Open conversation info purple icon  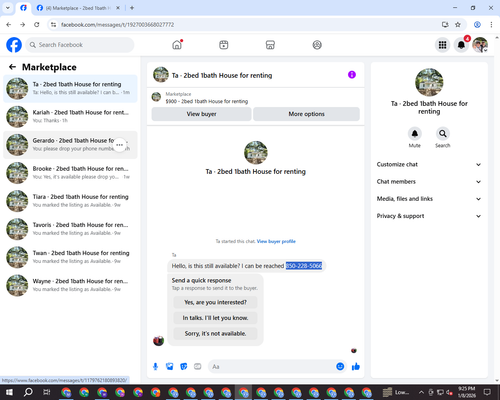pos(352,75)
